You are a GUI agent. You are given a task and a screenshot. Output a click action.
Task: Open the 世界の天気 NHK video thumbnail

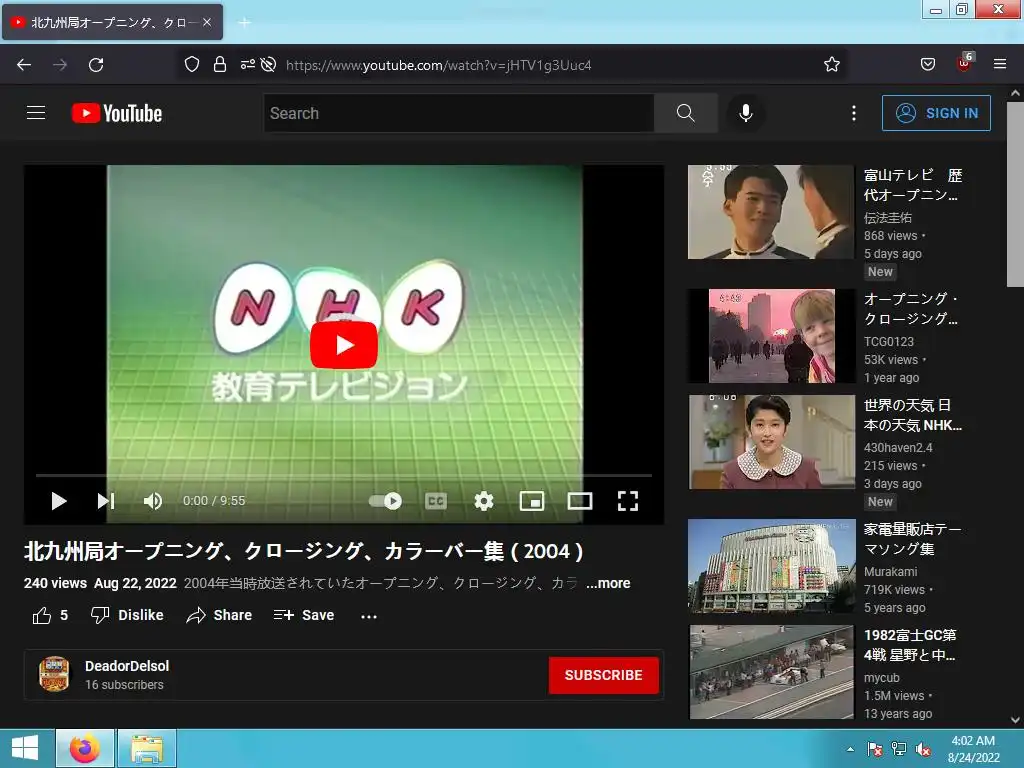771,441
